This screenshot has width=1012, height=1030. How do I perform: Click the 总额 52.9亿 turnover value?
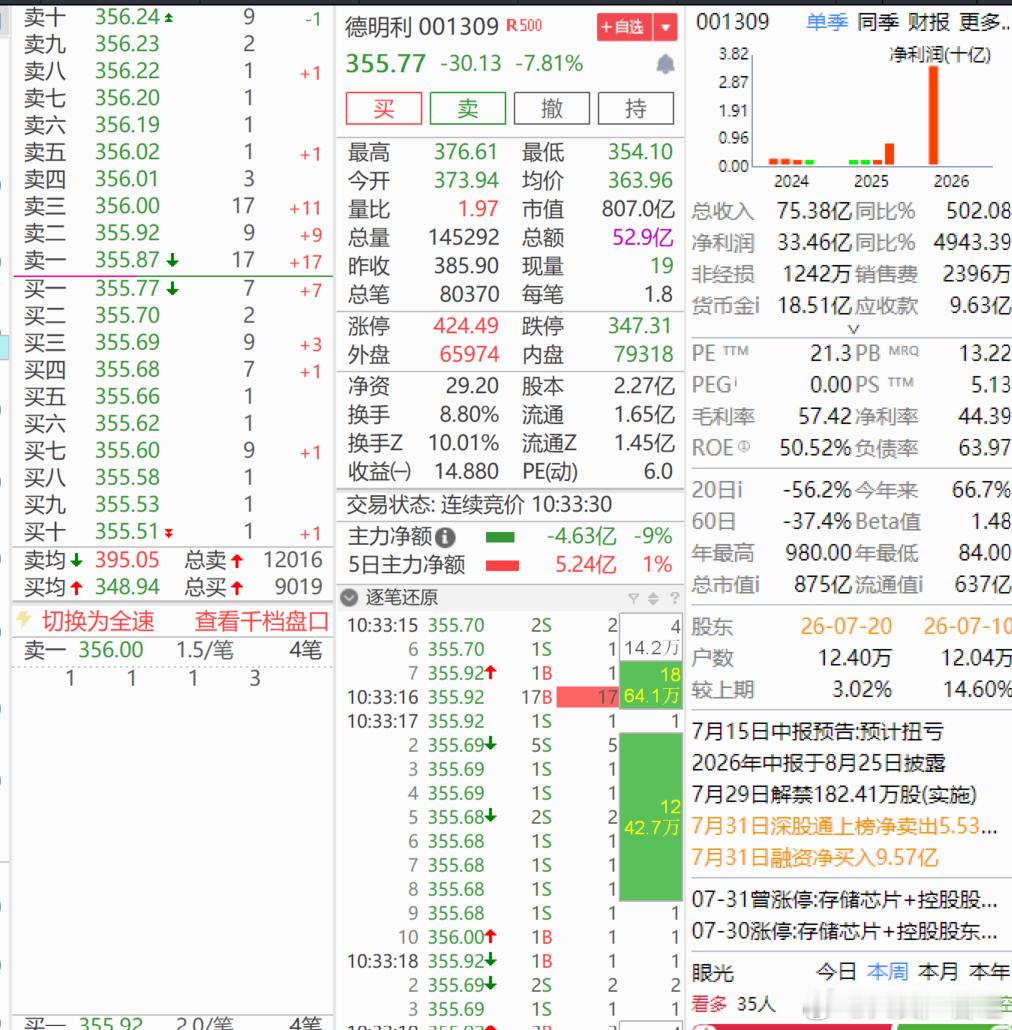[642, 237]
